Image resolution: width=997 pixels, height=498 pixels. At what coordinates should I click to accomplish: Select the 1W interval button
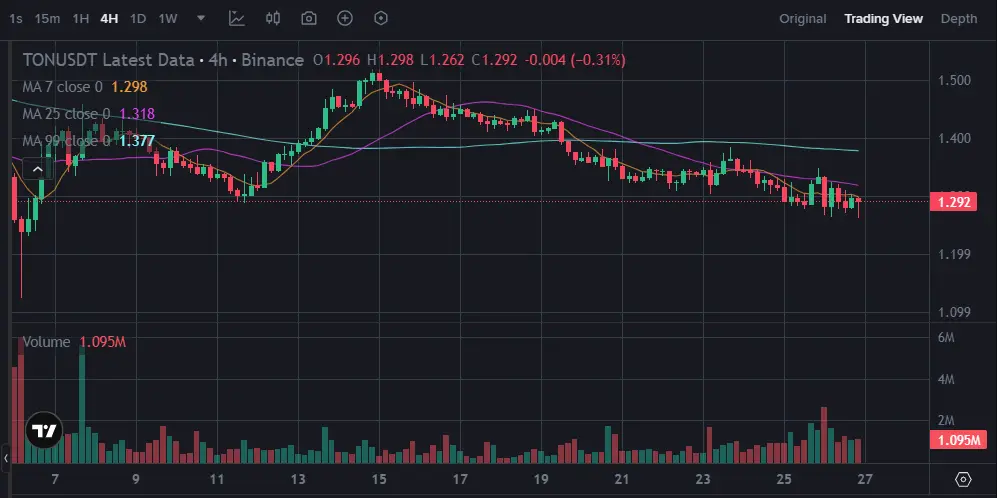coord(168,18)
